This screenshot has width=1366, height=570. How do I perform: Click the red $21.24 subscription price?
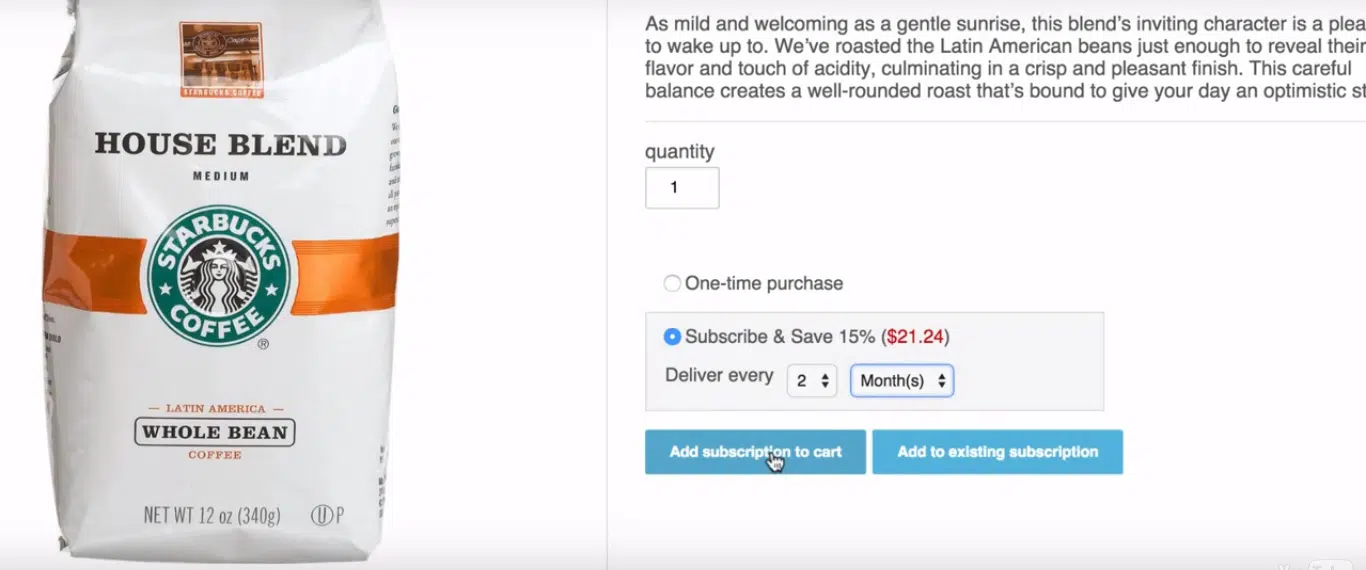914,337
